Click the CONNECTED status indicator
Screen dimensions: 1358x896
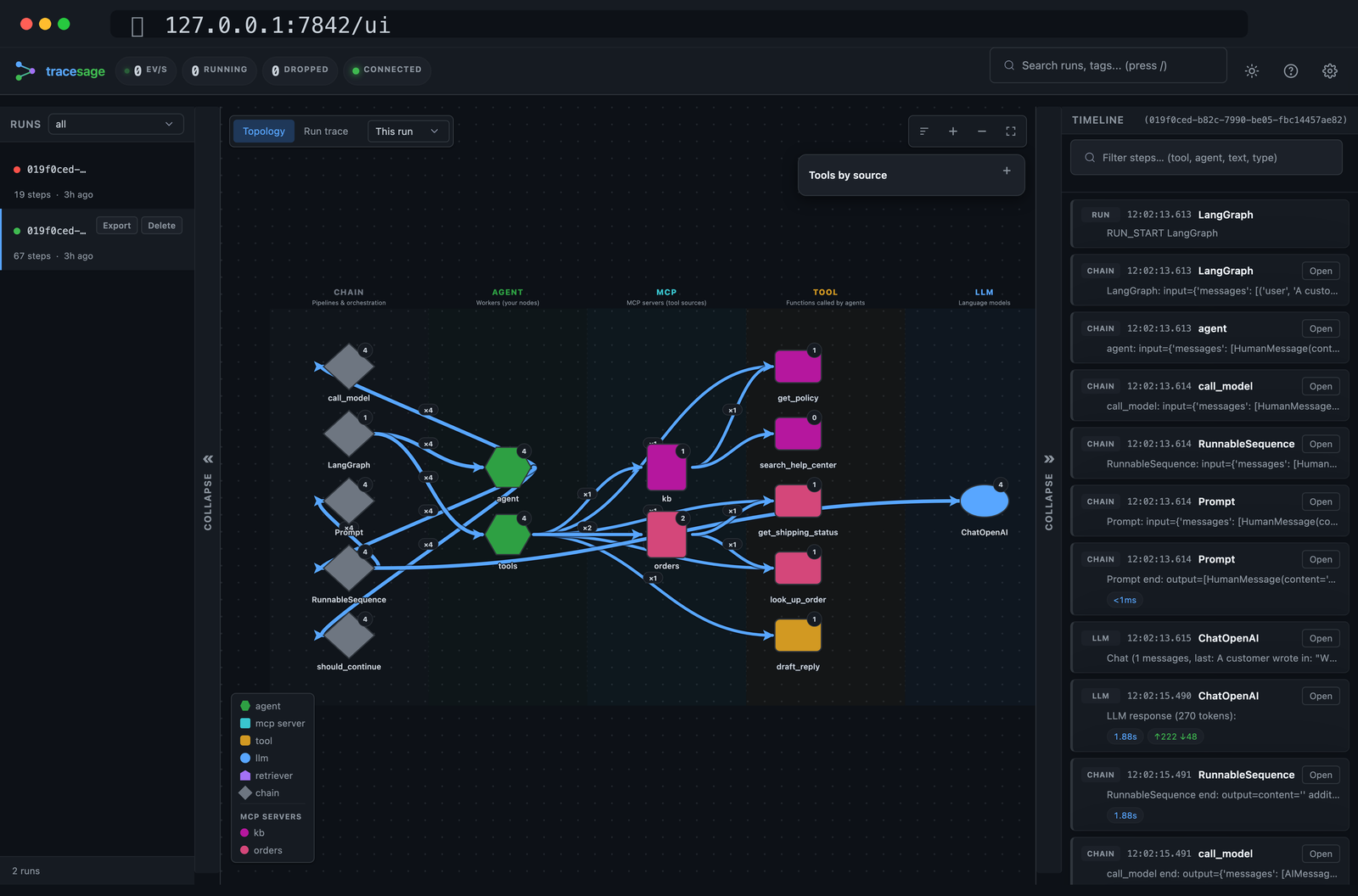click(x=386, y=70)
